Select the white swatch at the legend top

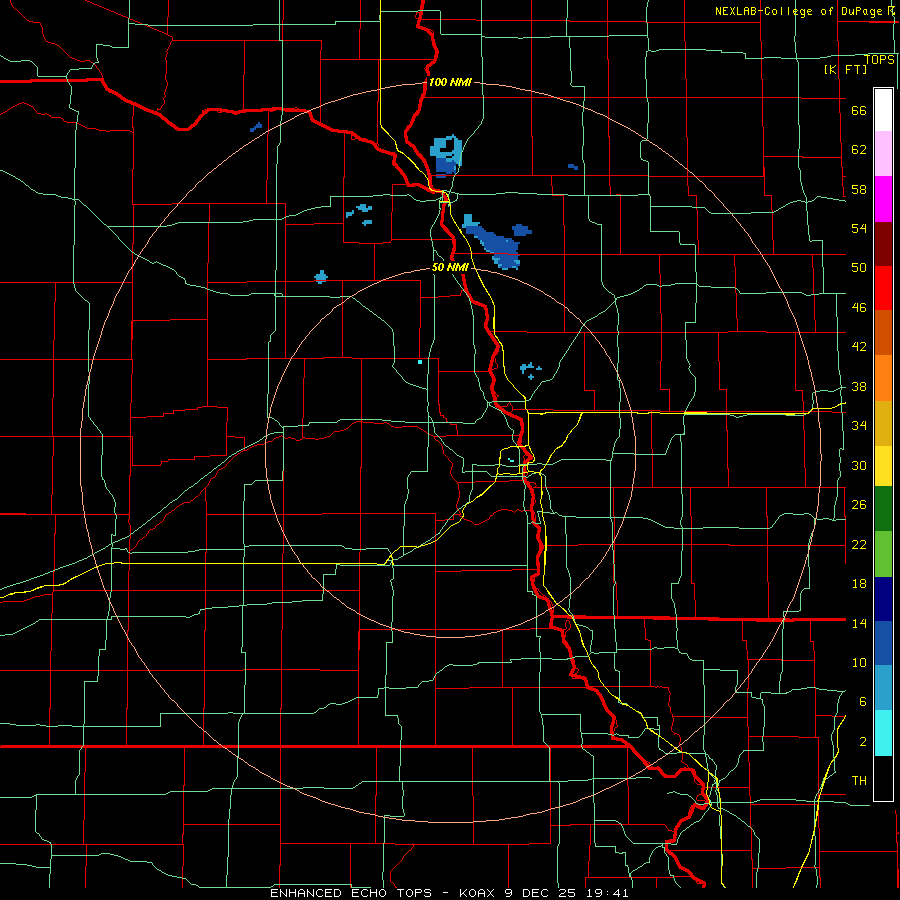click(883, 110)
